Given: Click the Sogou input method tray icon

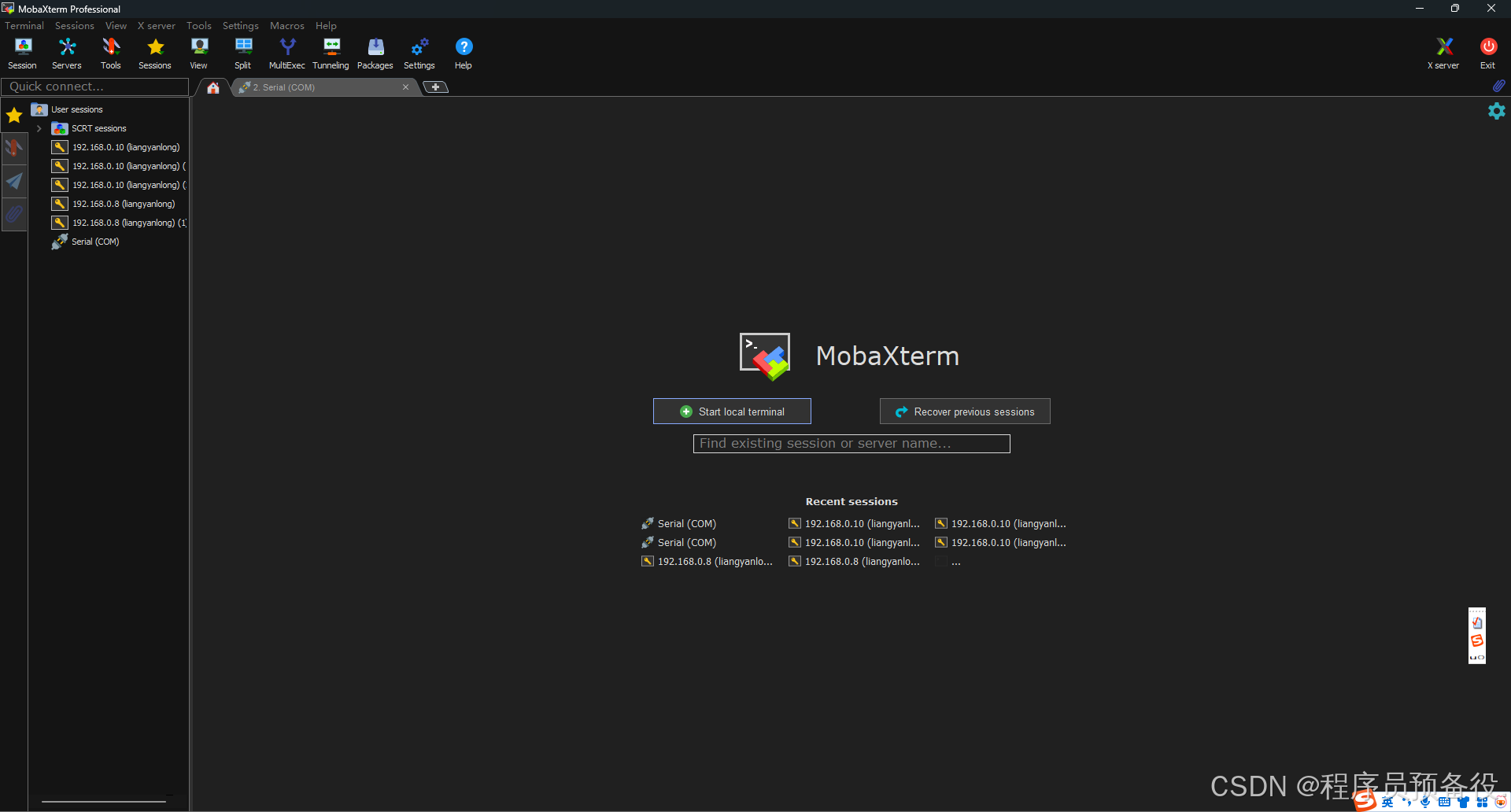Looking at the screenshot, I should 1365,801.
